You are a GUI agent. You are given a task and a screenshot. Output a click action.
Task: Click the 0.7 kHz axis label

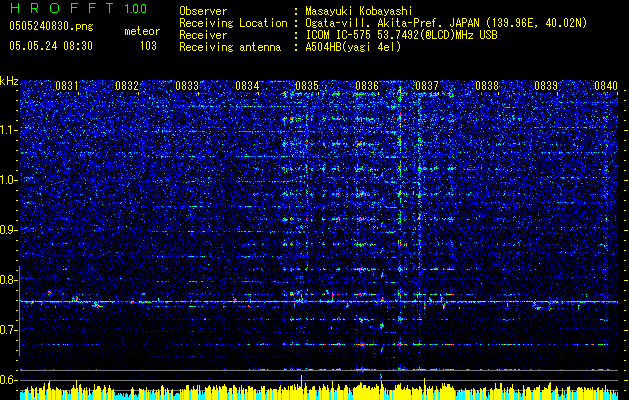tap(8, 330)
